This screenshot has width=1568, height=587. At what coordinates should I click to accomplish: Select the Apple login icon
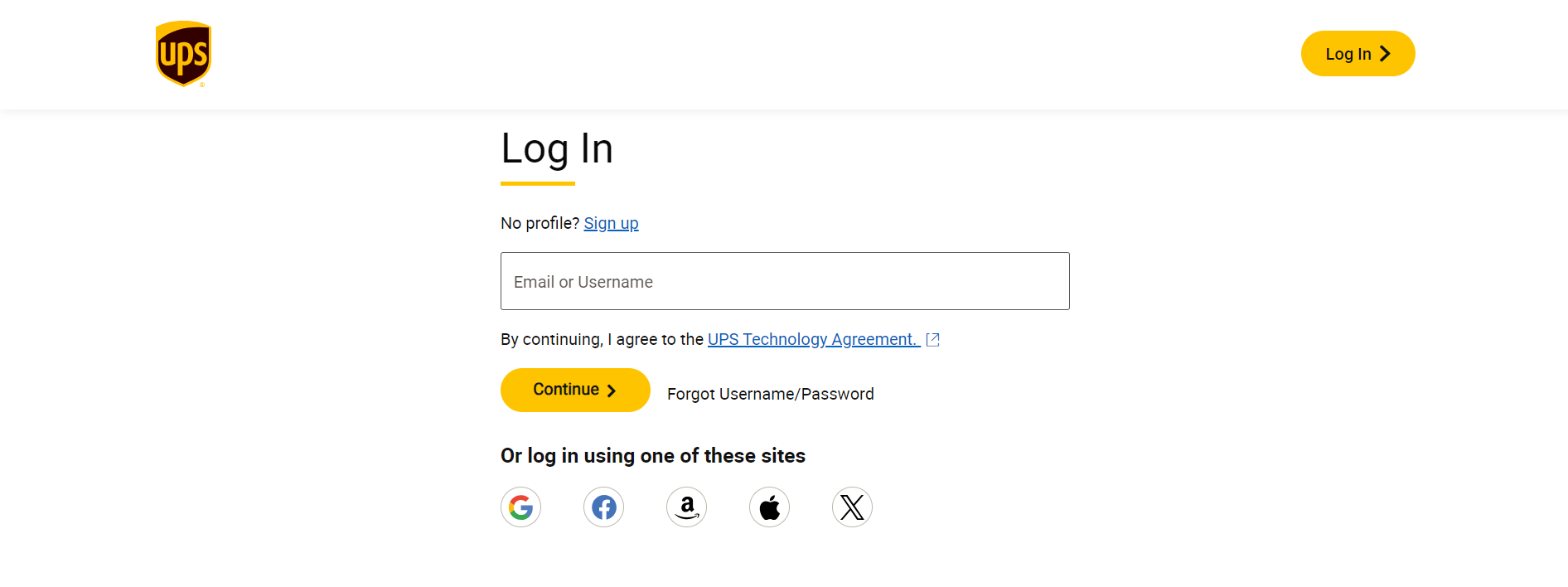(769, 507)
